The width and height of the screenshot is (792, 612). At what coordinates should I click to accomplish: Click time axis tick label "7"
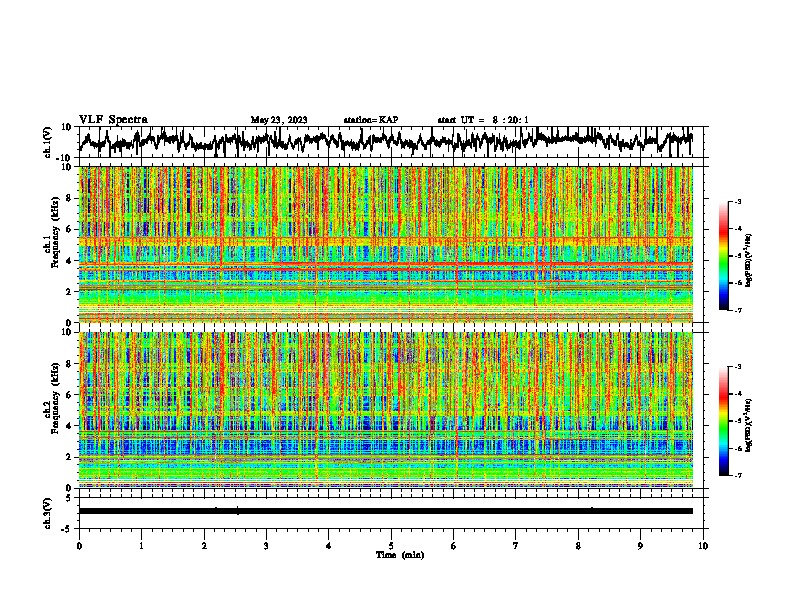[x=516, y=546]
